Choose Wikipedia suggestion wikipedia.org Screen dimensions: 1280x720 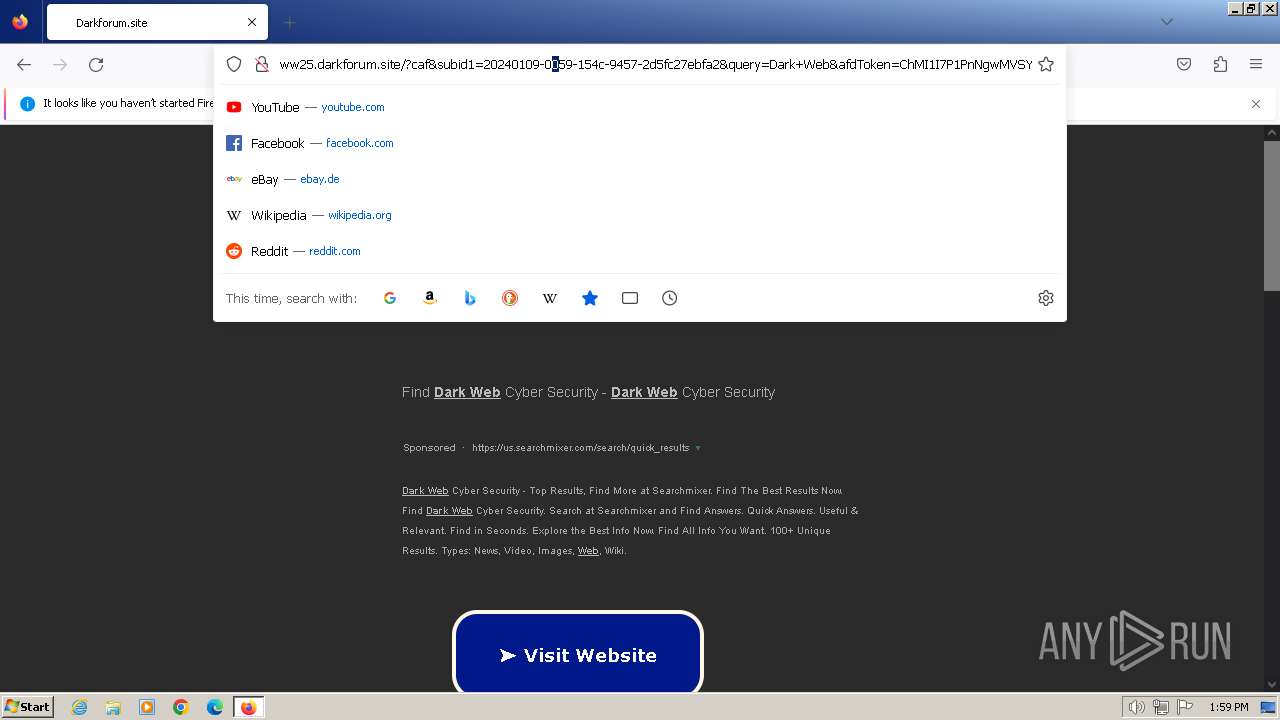click(x=640, y=215)
